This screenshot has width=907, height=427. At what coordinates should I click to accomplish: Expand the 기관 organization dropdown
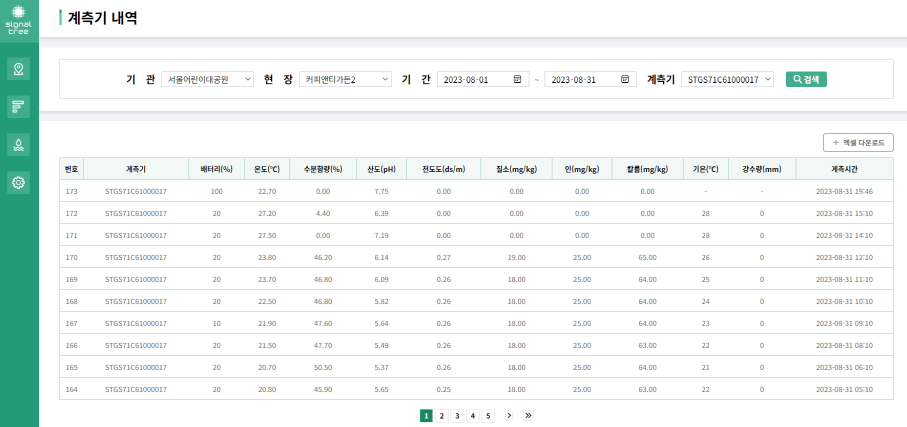pyautogui.click(x=208, y=79)
